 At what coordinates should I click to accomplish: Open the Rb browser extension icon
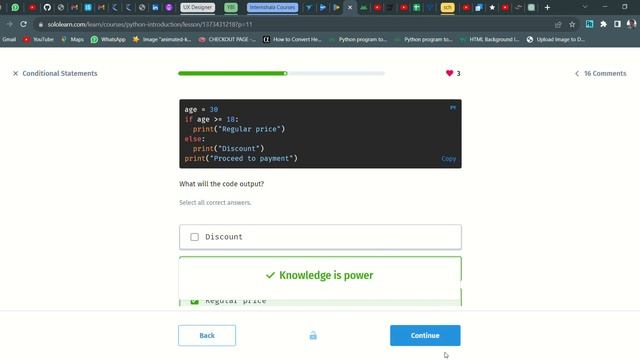click(589, 24)
